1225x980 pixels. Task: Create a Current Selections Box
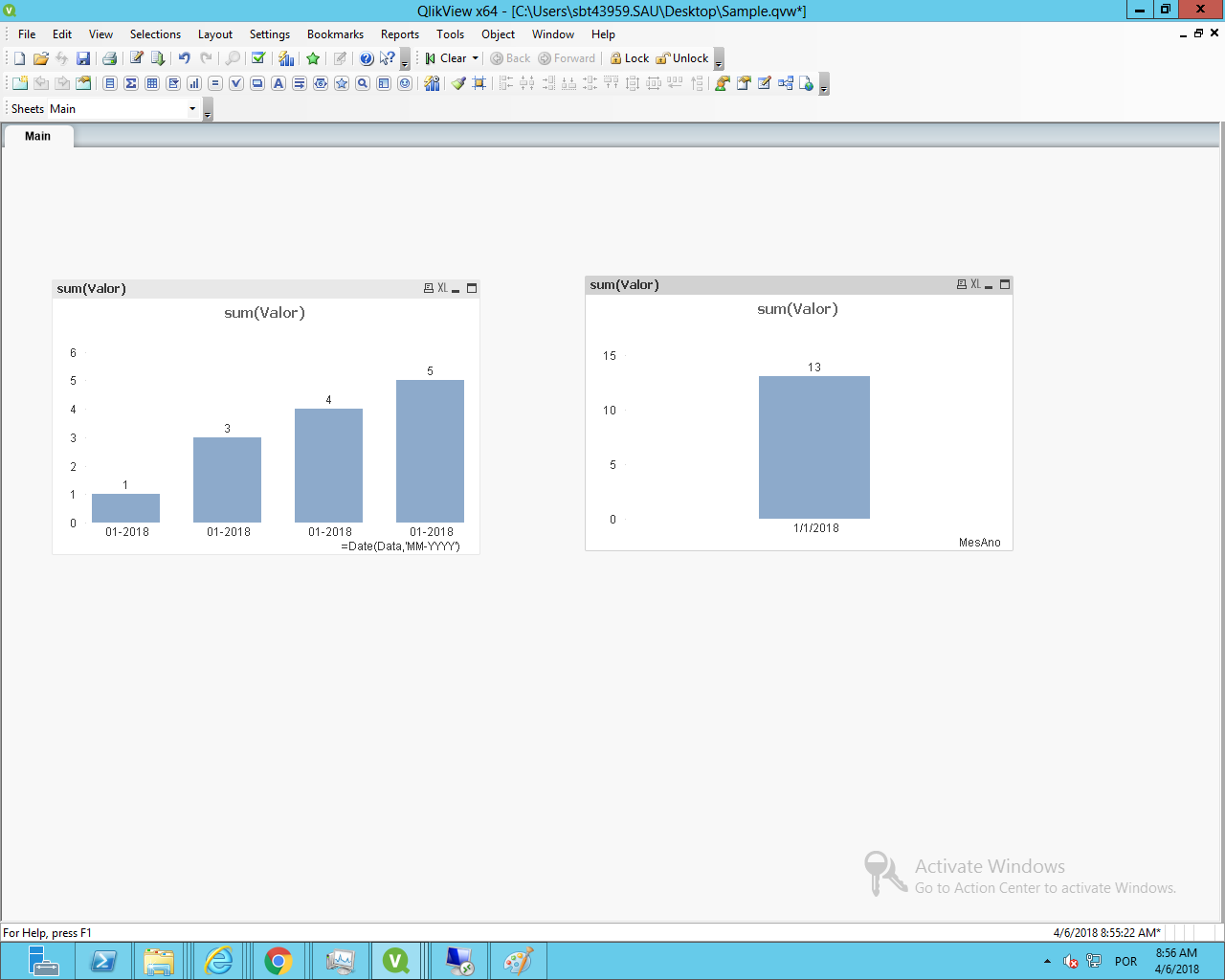point(236,83)
